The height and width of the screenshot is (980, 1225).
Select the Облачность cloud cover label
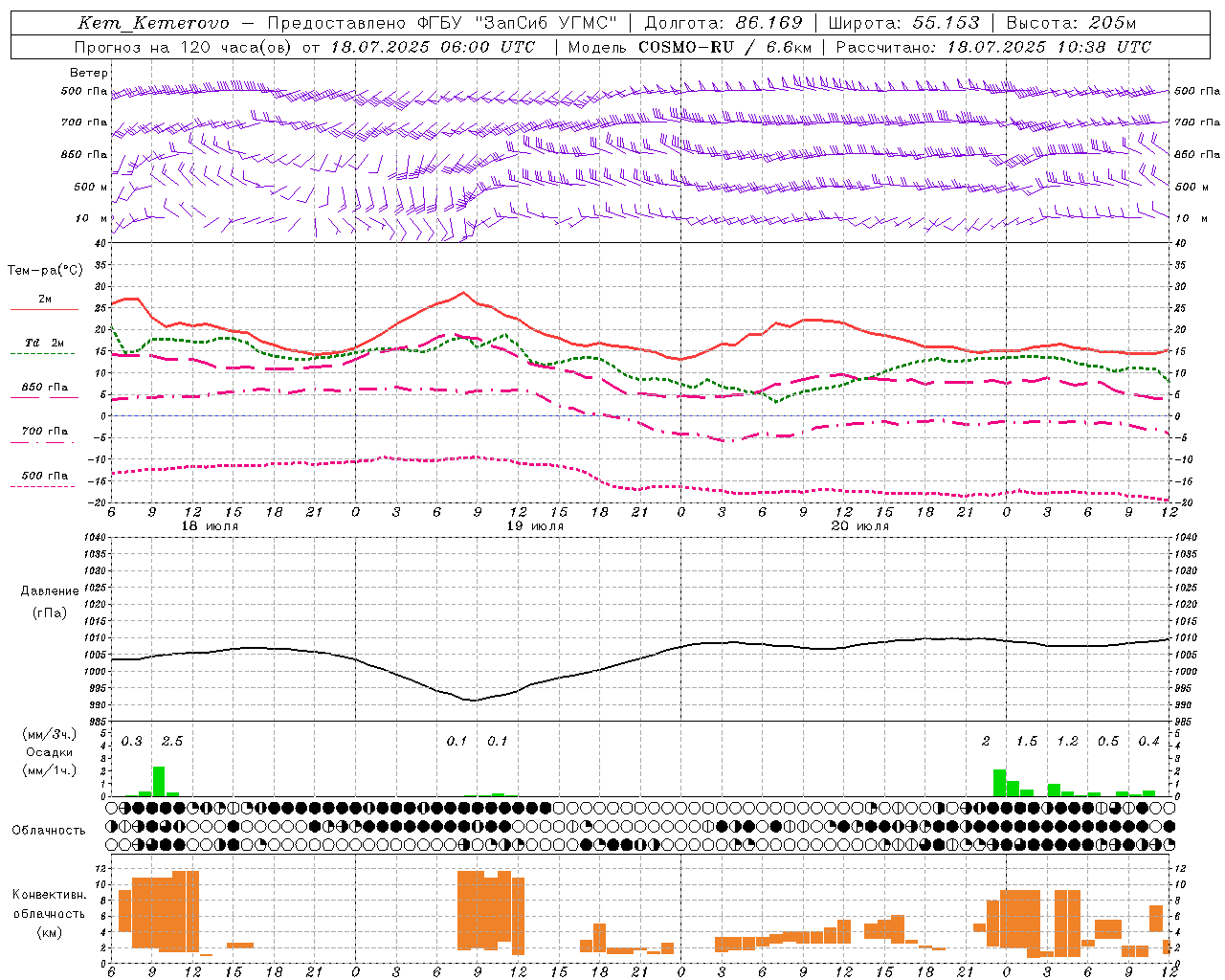tap(49, 831)
